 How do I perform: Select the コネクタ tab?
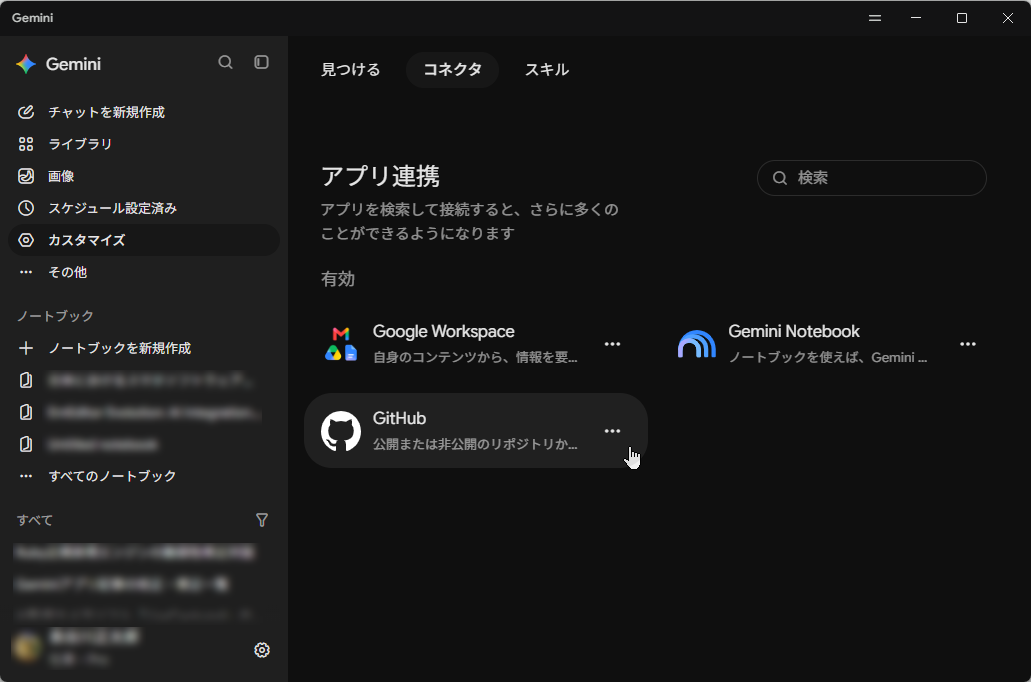point(452,70)
